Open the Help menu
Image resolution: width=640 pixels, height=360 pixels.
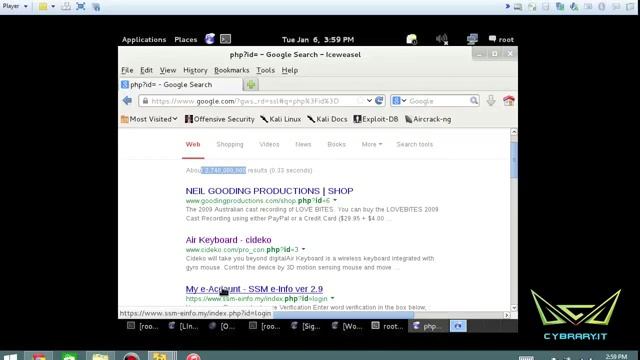(x=289, y=70)
